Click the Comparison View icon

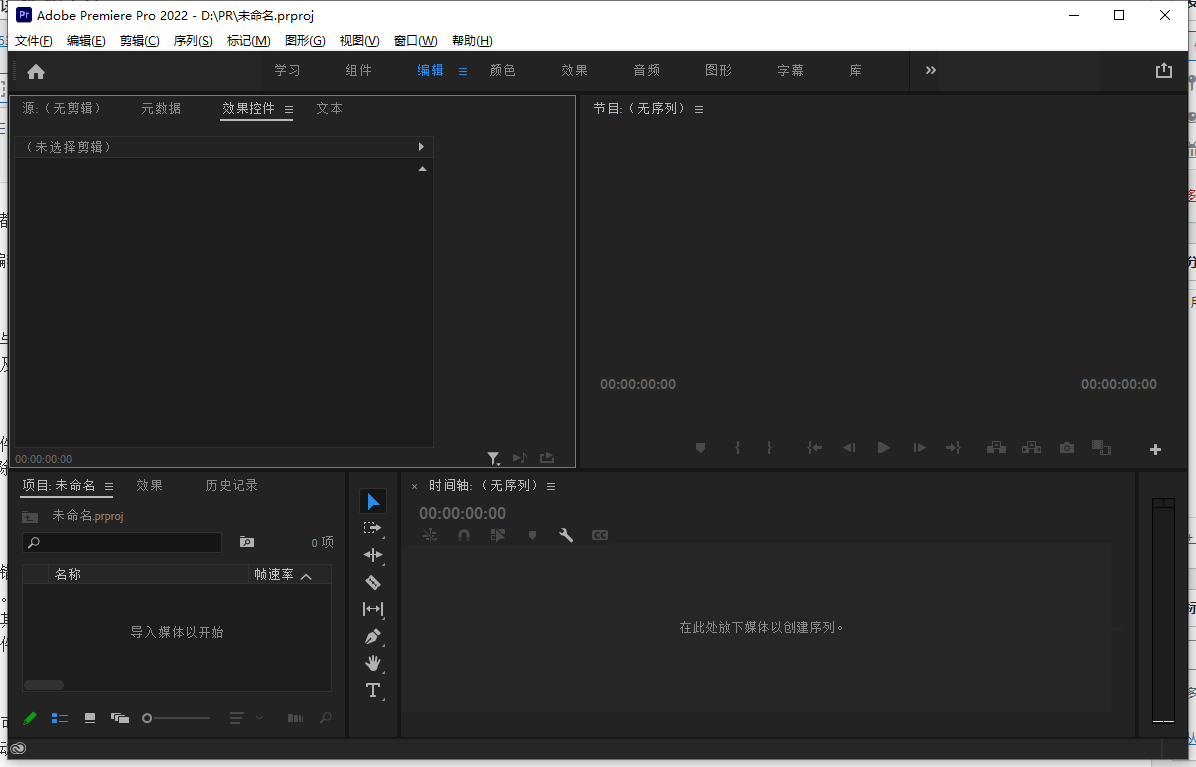(1101, 448)
